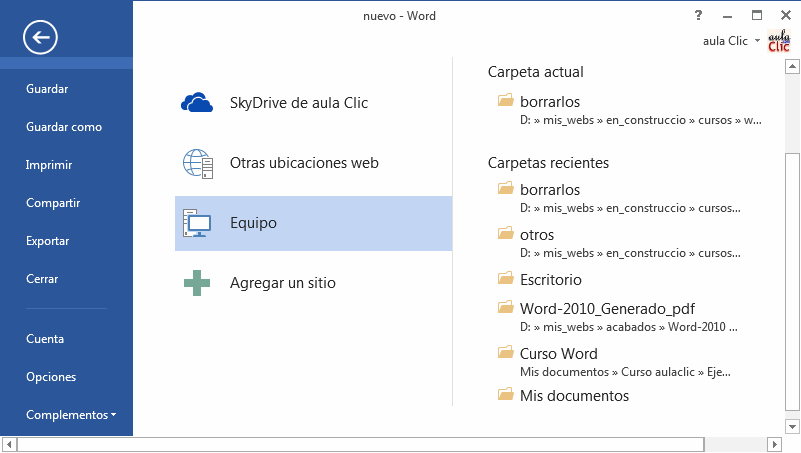This screenshot has height=453, width=801.
Task: Select Imprimir in the sidebar
Action: 49,165
